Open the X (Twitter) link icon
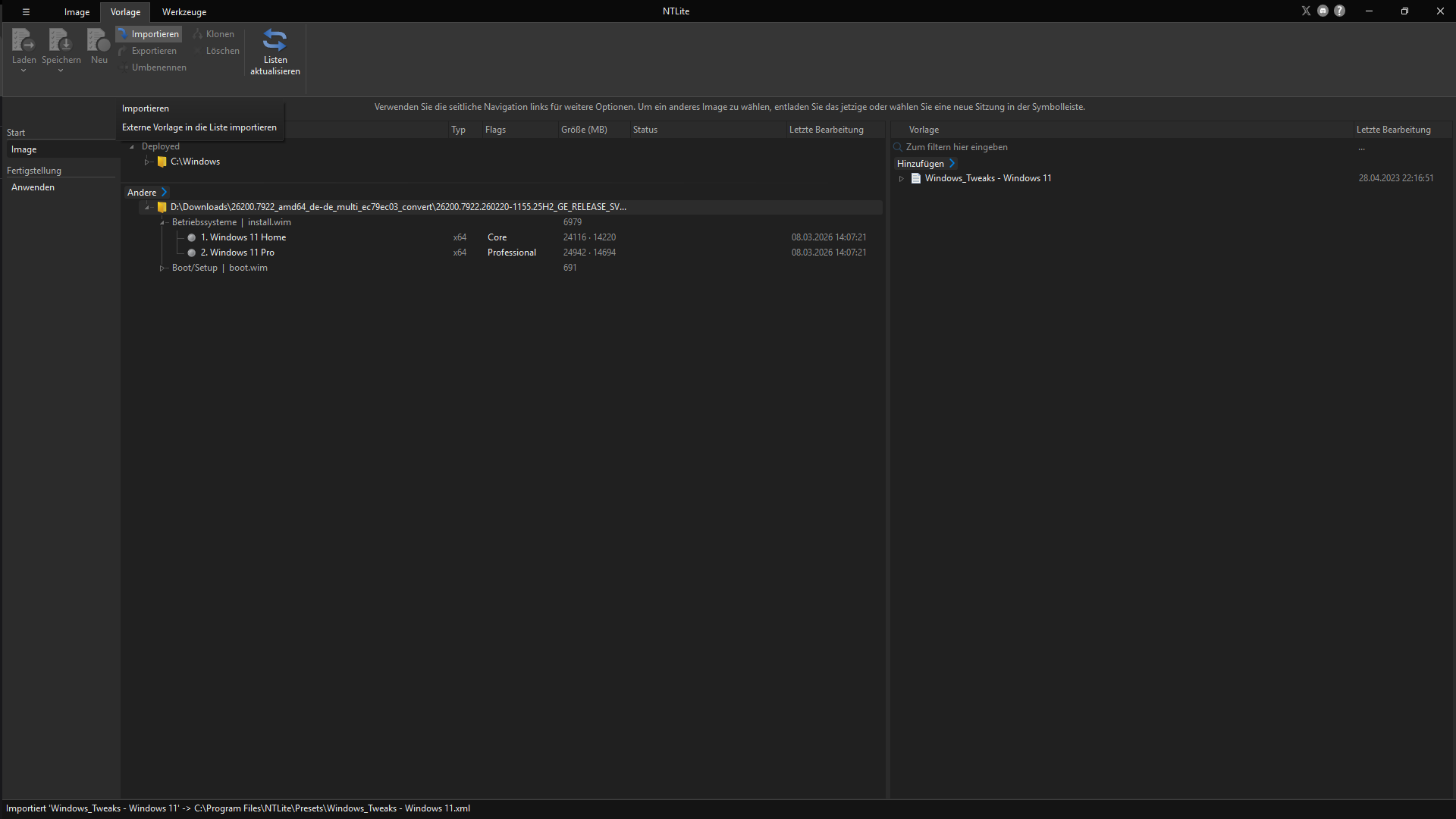The height and width of the screenshot is (819, 1456). (1306, 11)
